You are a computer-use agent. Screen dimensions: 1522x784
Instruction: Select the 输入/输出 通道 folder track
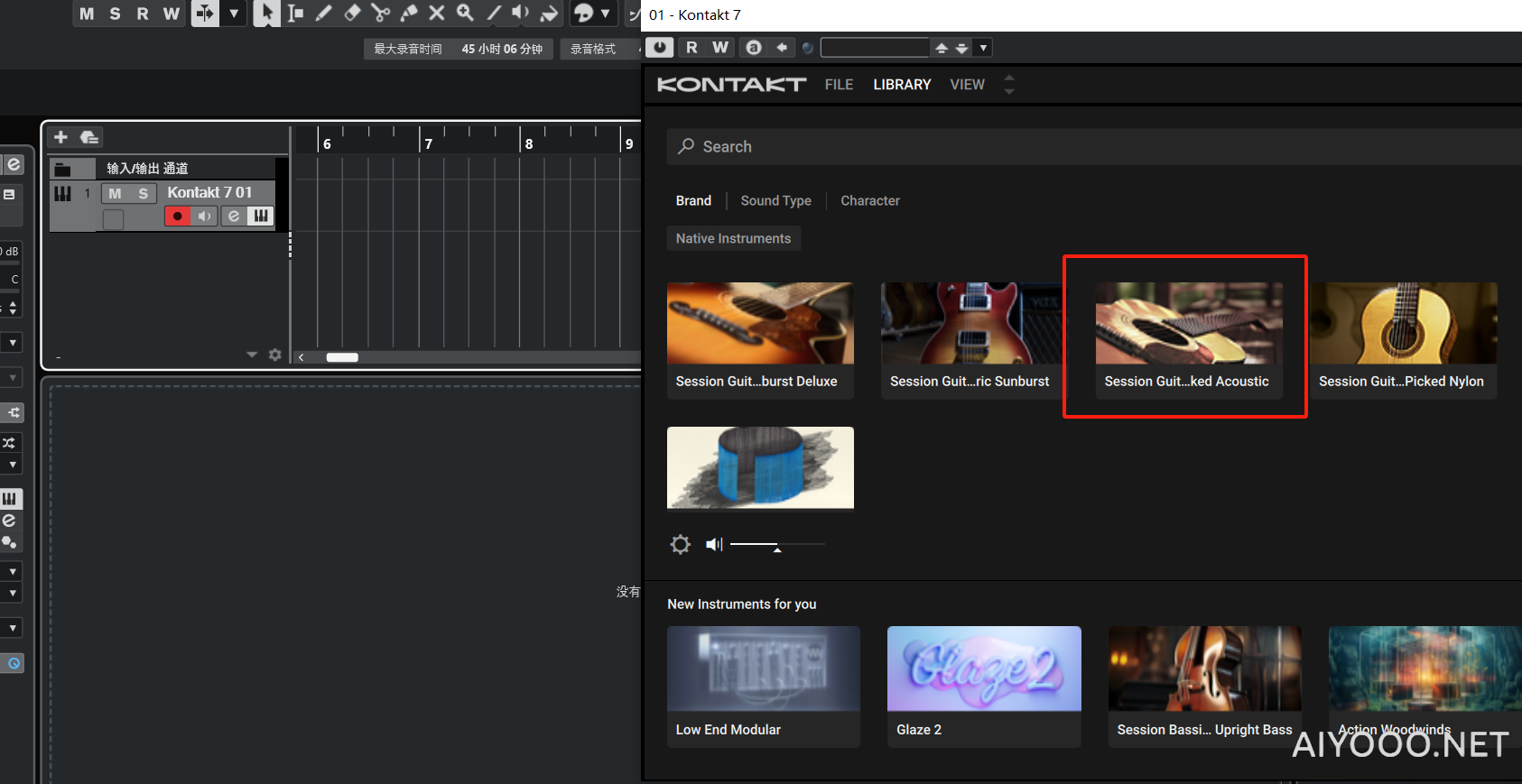(147, 169)
